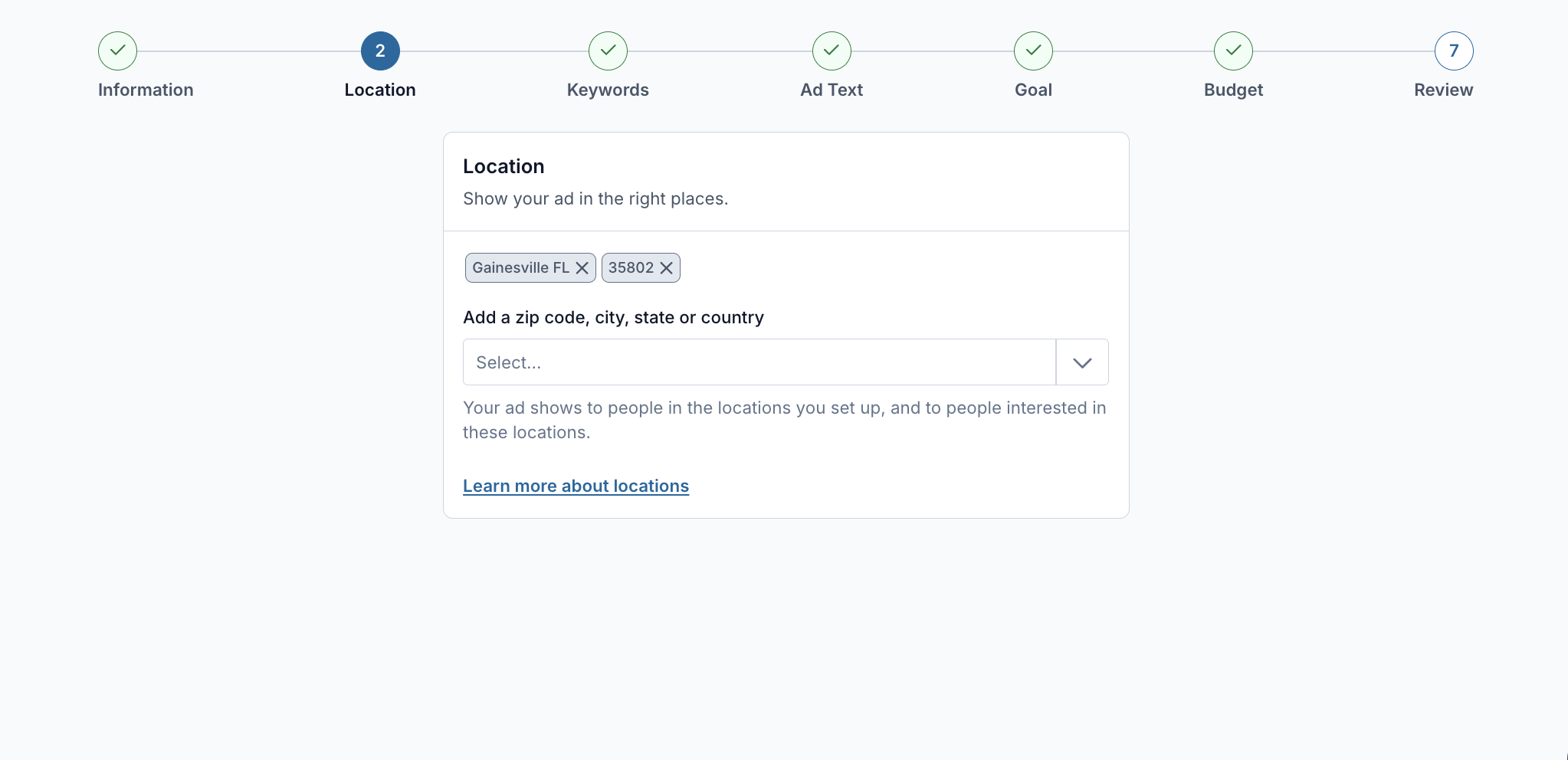
Task: Click the Keywords step checkmark icon
Action: coord(608,51)
